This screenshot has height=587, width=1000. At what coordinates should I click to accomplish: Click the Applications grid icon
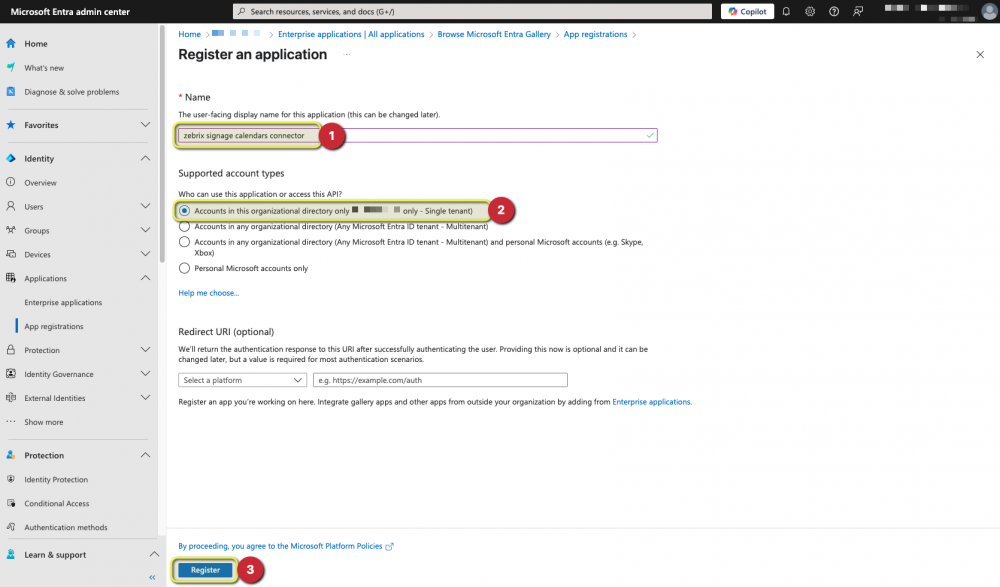[x=11, y=278]
